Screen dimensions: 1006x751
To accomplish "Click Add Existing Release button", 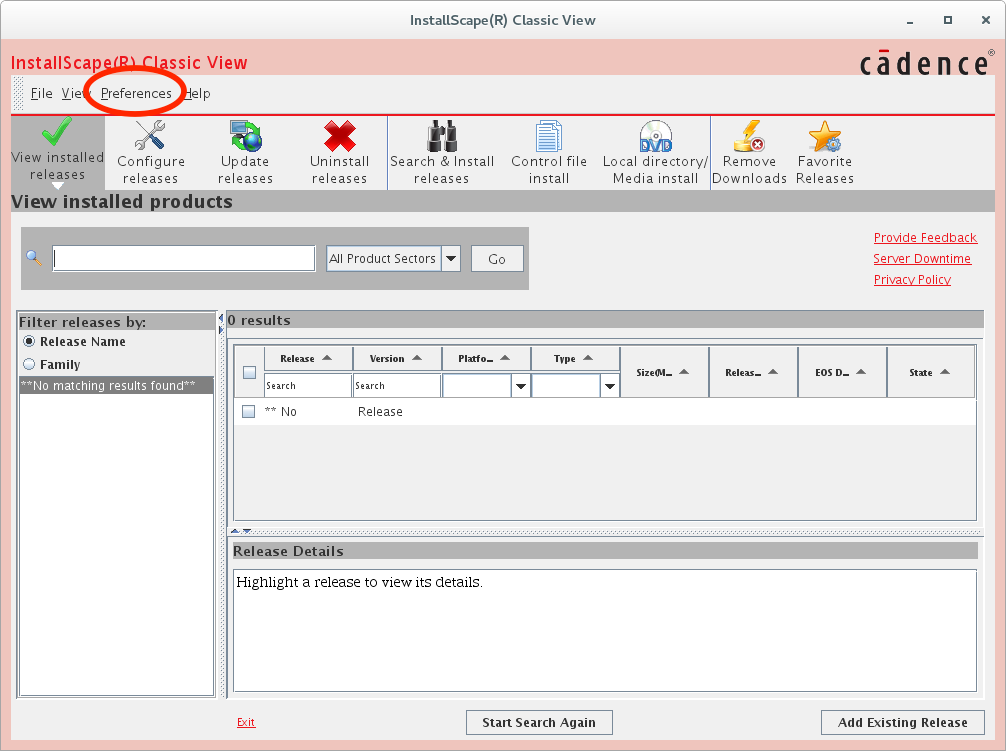I will [902, 722].
